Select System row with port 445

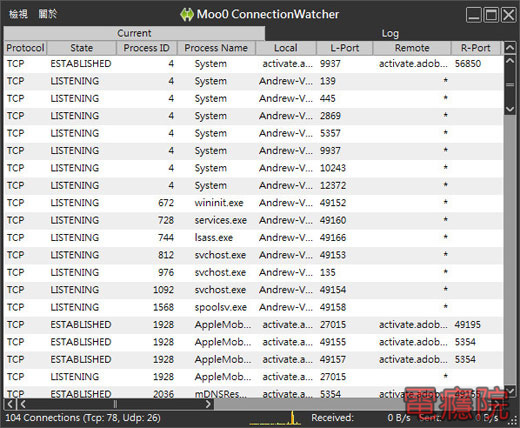pyautogui.click(x=254, y=99)
